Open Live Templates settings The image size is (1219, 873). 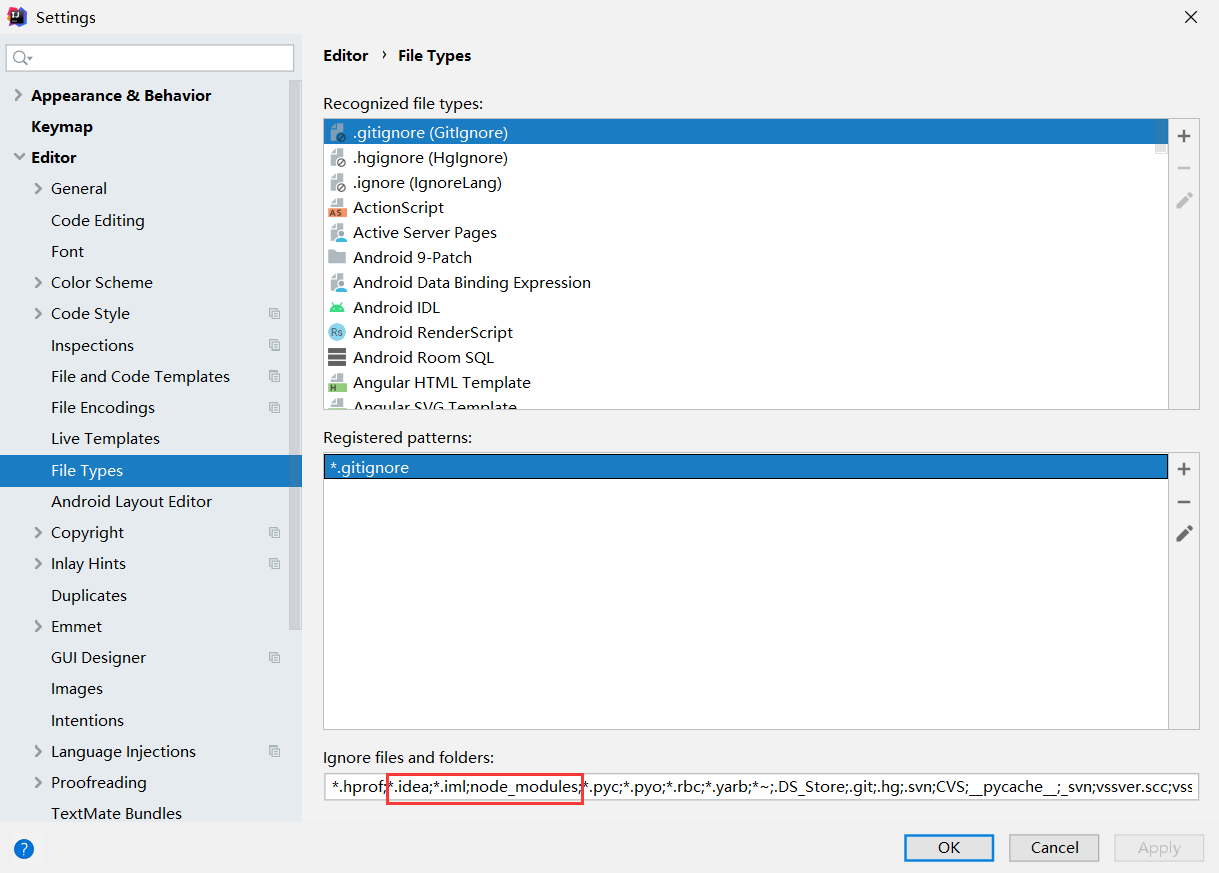pos(105,438)
